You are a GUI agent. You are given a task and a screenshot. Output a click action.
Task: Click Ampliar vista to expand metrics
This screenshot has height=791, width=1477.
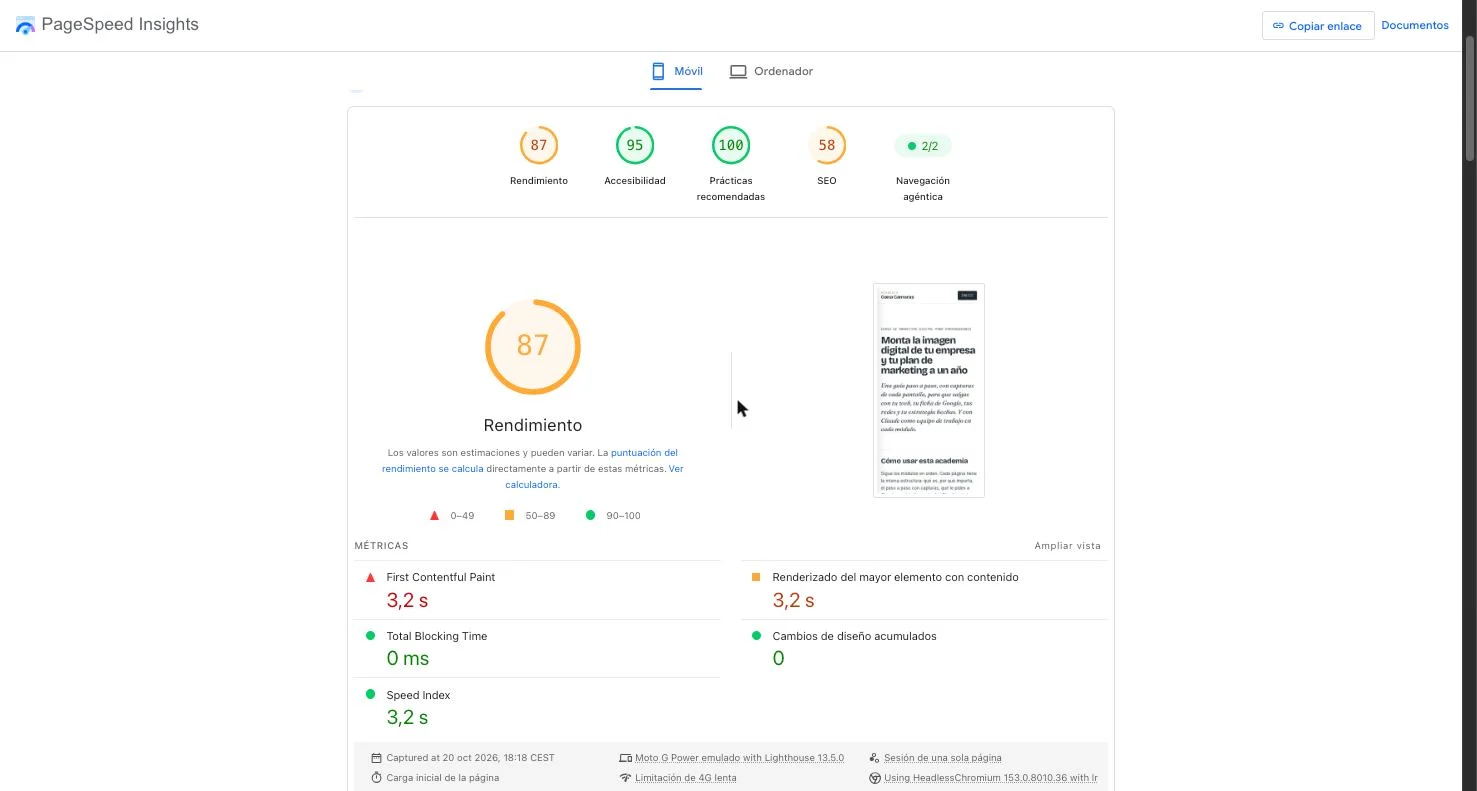1067,546
